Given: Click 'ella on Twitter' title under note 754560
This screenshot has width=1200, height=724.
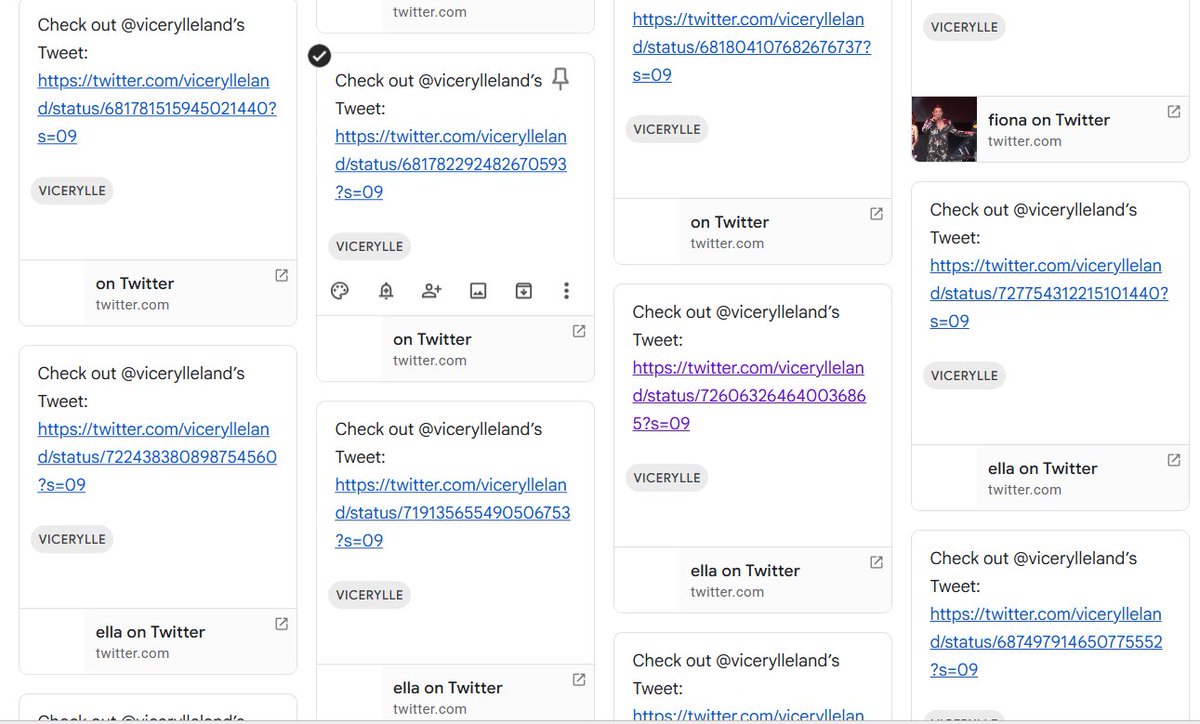Looking at the screenshot, I should tap(150, 632).
